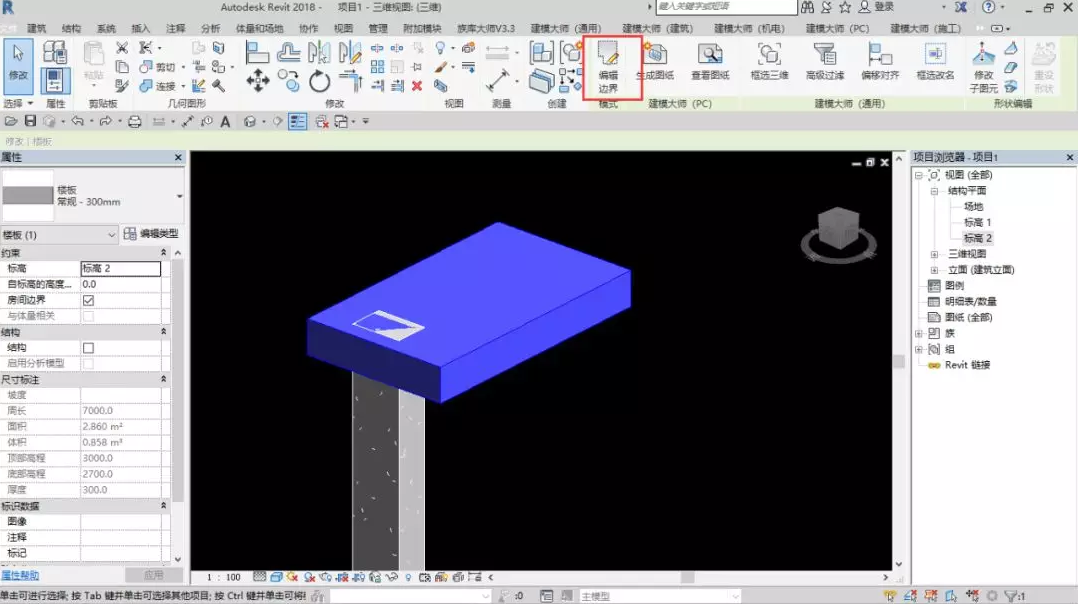This screenshot has width=1078, height=604.
Task: Click the red delete X icon
Action: tap(417, 86)
